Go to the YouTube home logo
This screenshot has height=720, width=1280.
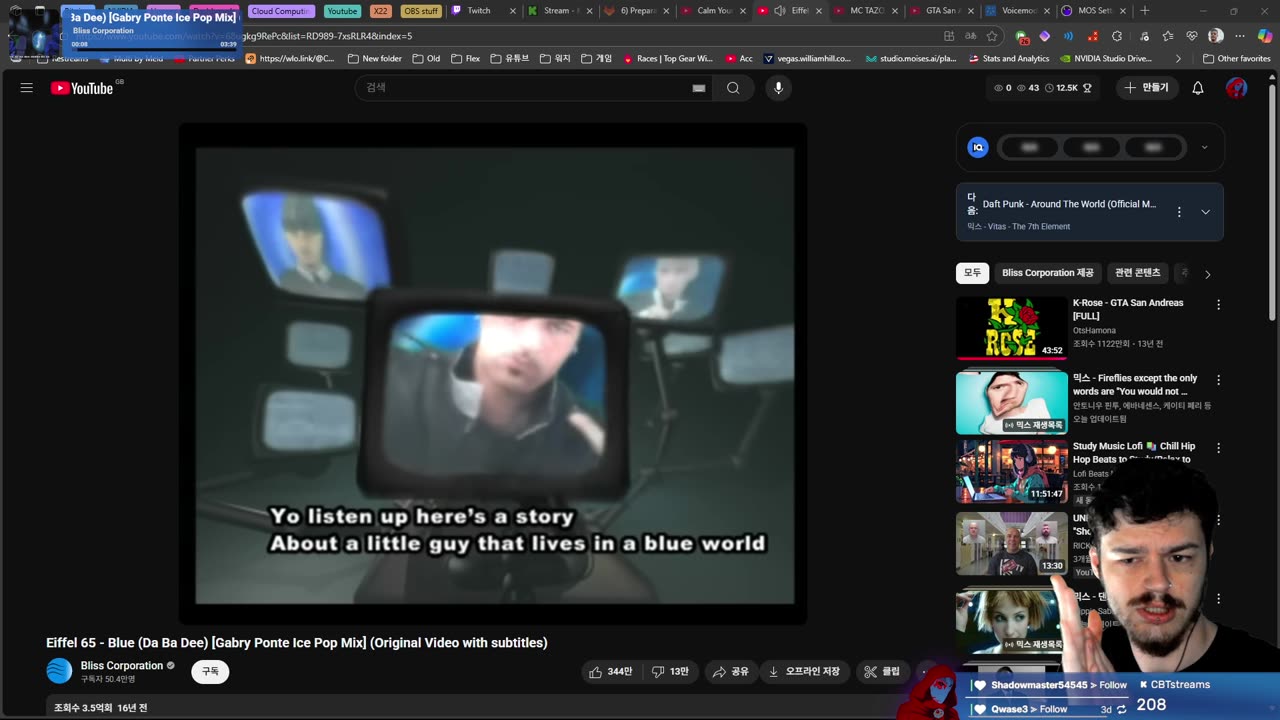click(x=82, y=88)
